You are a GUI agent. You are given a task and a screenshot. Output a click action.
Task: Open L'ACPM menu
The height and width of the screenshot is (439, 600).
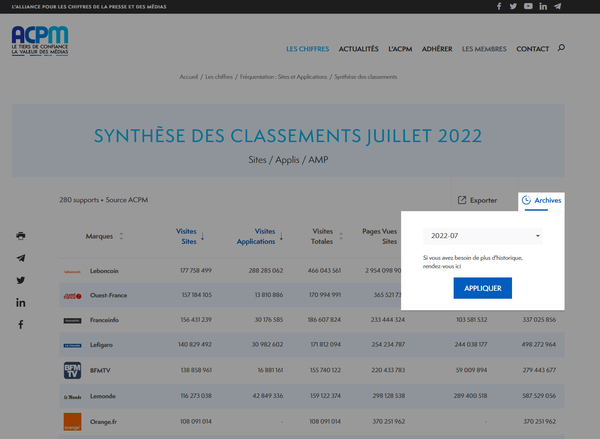tap(400, 49)
